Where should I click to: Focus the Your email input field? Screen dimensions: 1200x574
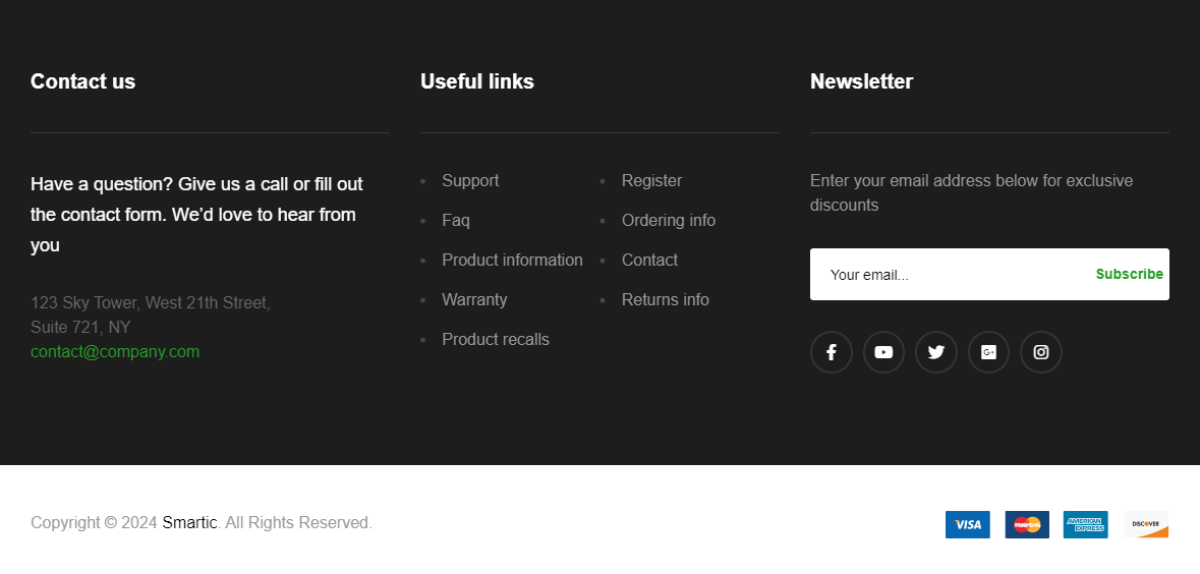950,274
